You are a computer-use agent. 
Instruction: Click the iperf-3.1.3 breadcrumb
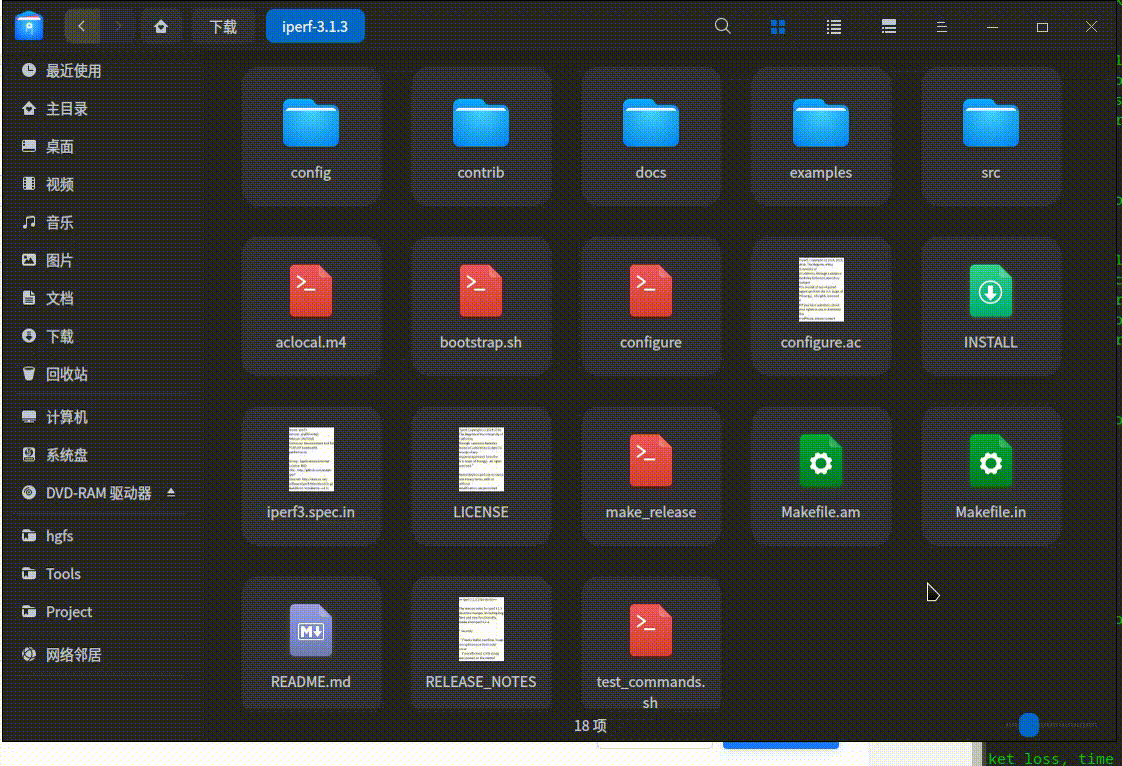point(315,26)
